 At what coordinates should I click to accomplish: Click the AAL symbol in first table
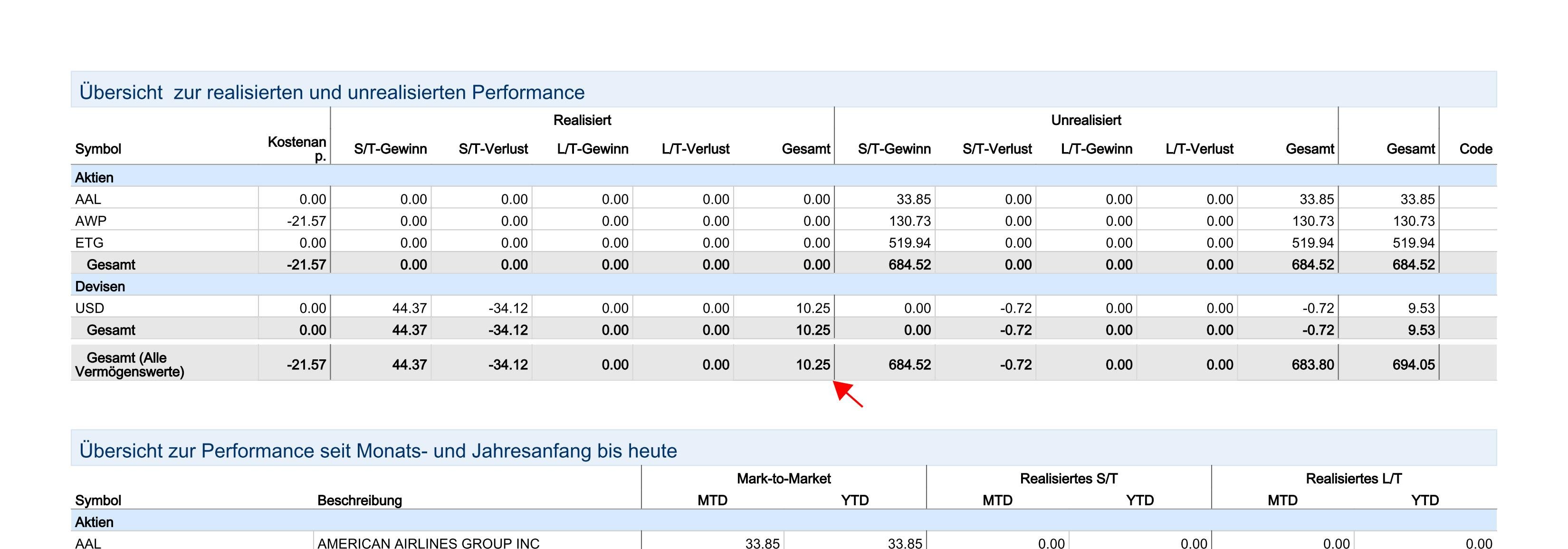click(x=88, y=199)
